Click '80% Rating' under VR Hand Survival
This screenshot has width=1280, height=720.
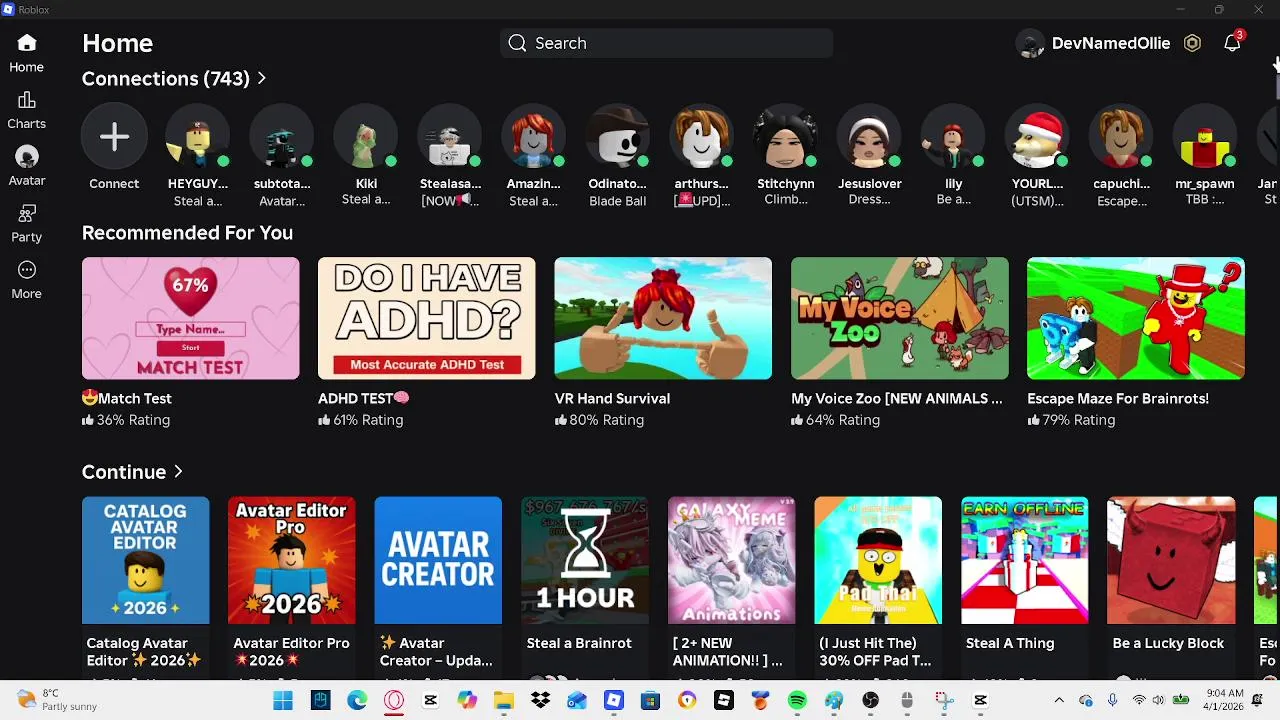(x=607, y=420)
